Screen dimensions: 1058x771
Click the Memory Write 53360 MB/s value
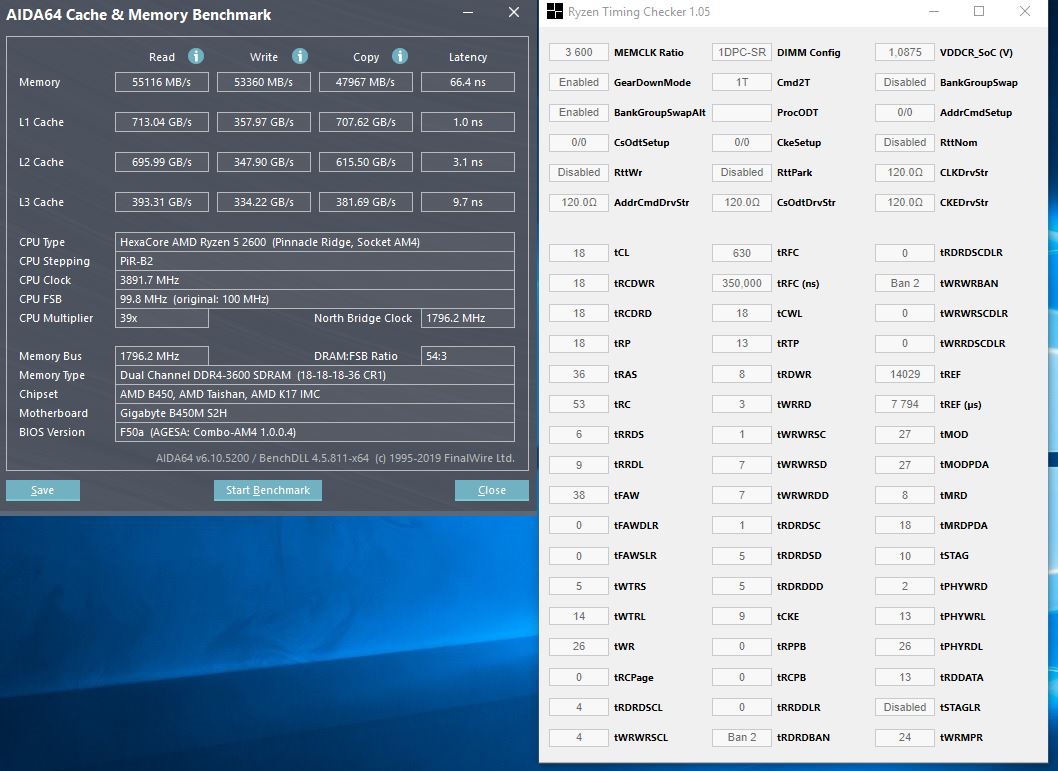pyautogui.click(x=264, y=82)
